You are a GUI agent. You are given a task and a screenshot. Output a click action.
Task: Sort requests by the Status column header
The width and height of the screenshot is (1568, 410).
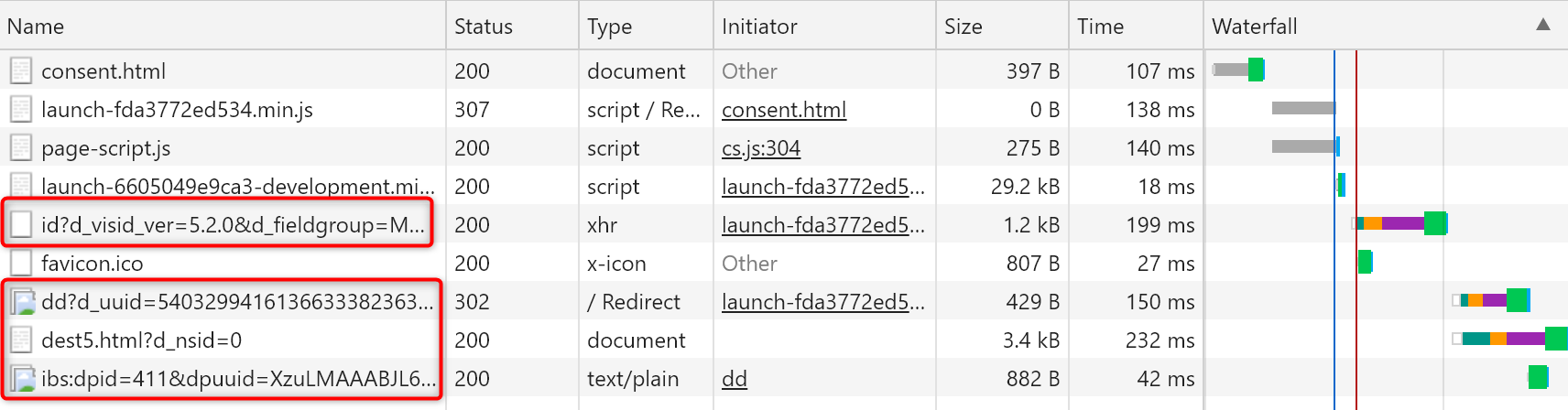tap(484, 27)
